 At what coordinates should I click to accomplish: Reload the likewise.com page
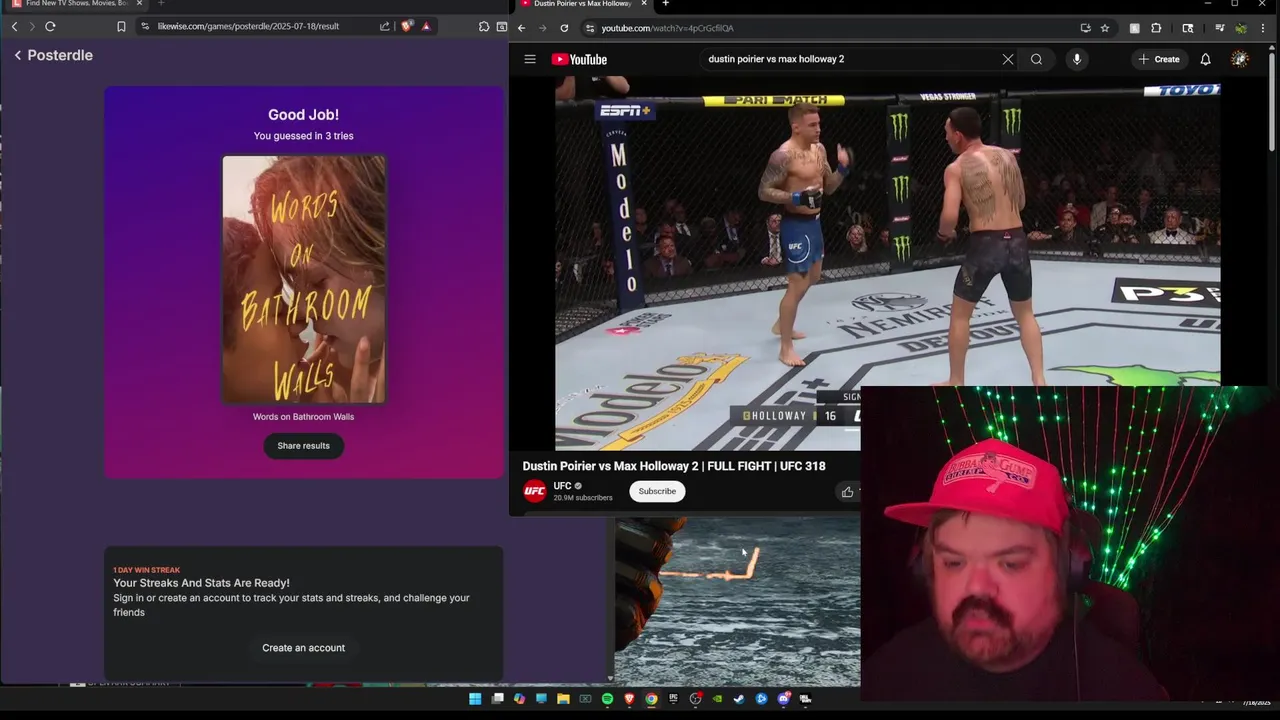point(50,26)
